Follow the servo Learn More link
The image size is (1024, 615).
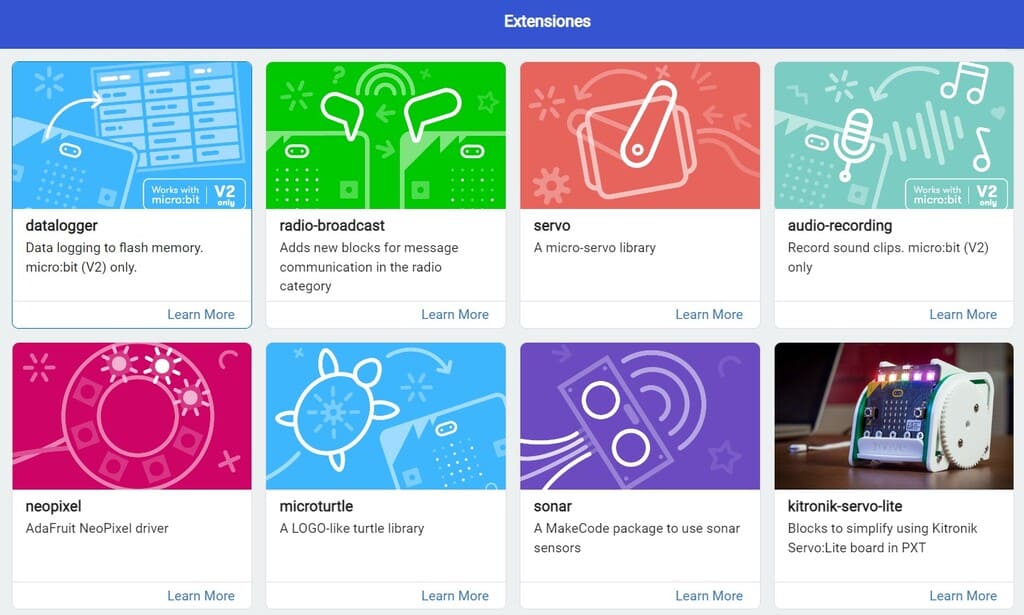[709, 314]
